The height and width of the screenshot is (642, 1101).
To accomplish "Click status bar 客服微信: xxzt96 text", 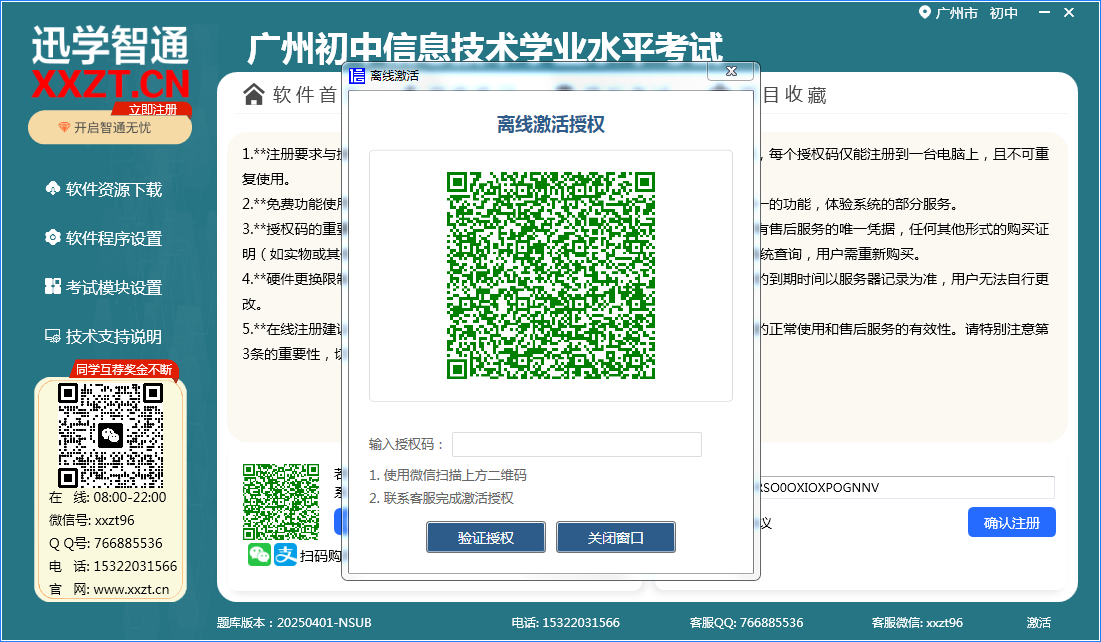I will (917, 622).
